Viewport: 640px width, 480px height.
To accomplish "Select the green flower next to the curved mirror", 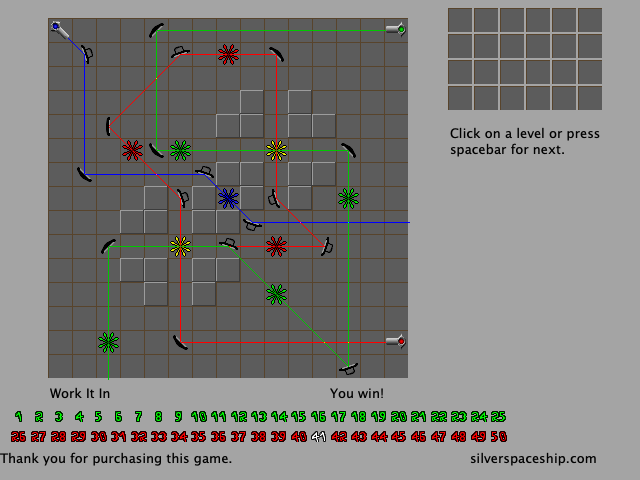I will pos(180,150).
